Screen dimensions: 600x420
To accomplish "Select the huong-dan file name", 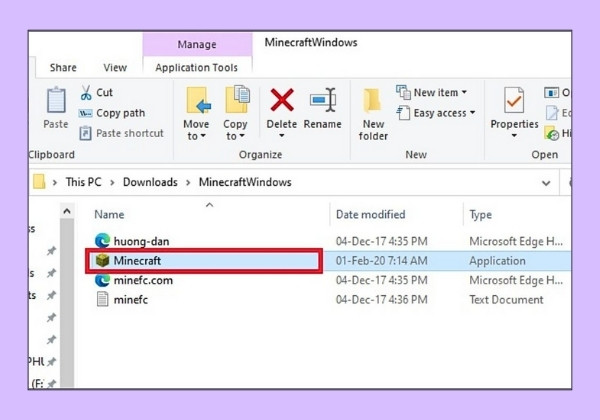I will point(141,241).
